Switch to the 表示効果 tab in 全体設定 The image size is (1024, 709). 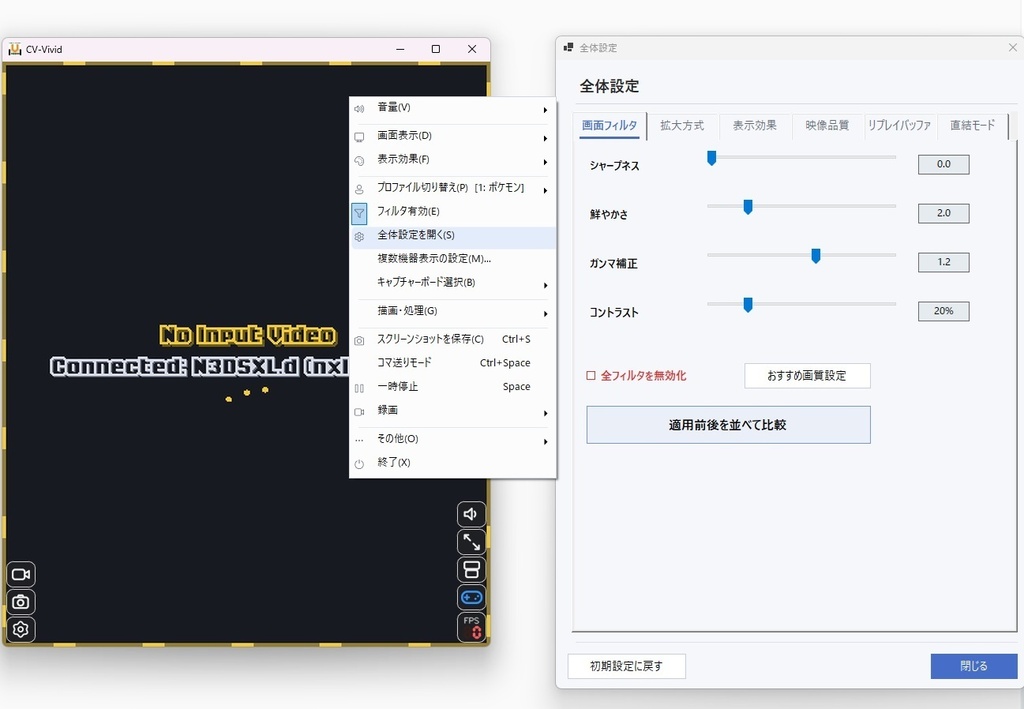tap(755, 126)
